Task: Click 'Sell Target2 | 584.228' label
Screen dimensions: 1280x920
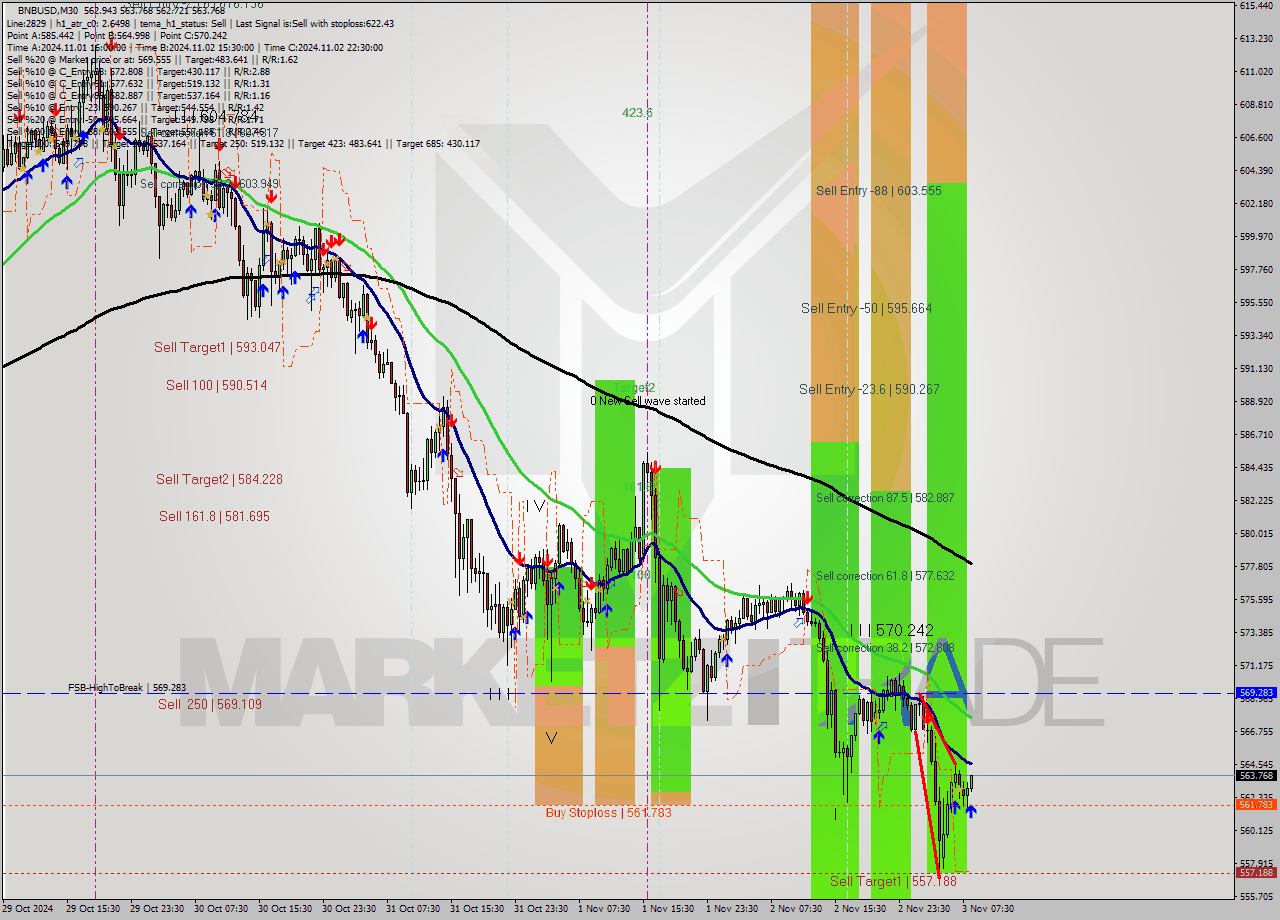Action: [219, 479]
